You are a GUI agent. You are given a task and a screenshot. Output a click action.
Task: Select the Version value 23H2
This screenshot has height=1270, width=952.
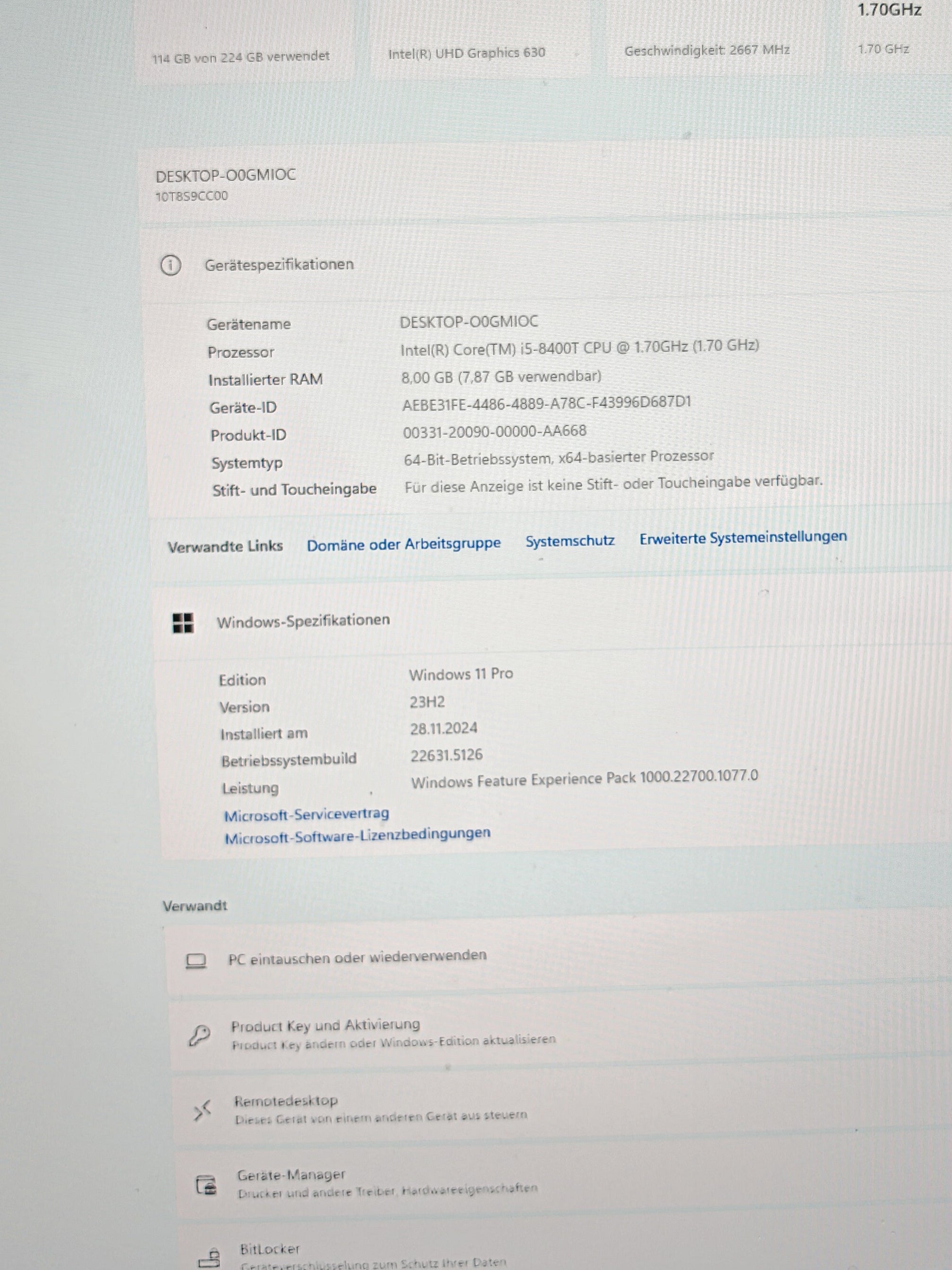427,702
